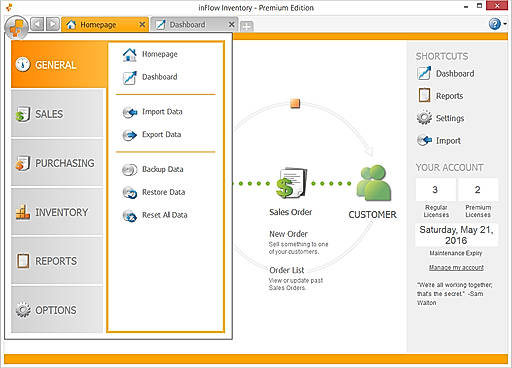Select the REPORTS menu category
Image resolution: width=512 pixels, height=368 pixels.
[x=57, y=261]
